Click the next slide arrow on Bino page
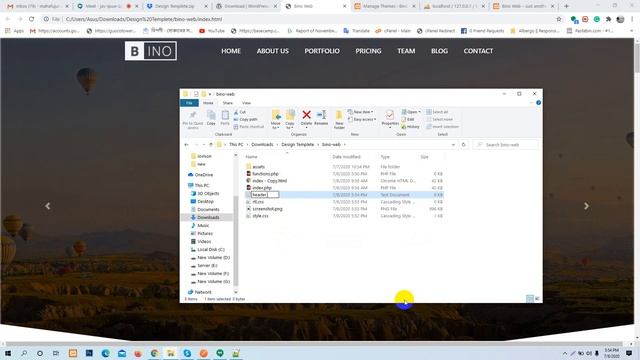This screenshot has width=640, height=360. 586,206
